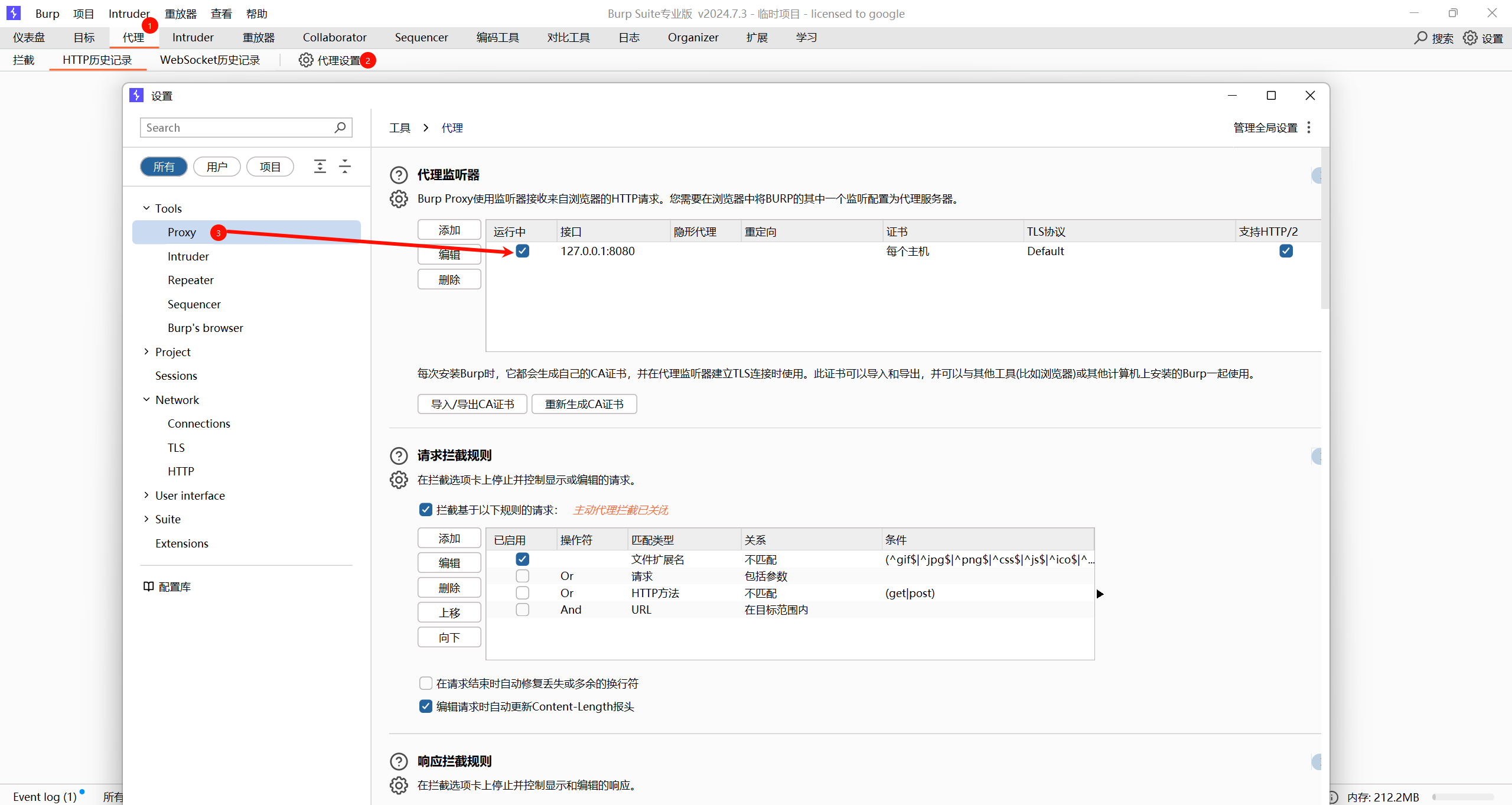Enable 在请求结束时自动修复丢失或多余的换行符 checkbox

click(x=425, y=683)
